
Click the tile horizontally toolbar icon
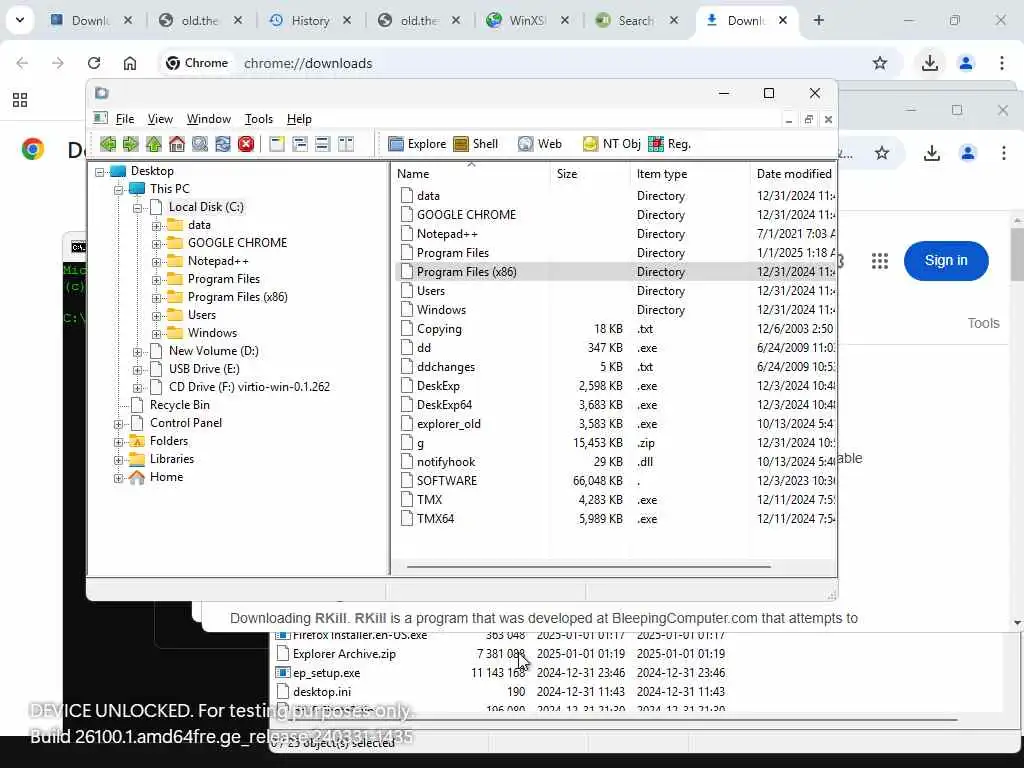point(323,144)
